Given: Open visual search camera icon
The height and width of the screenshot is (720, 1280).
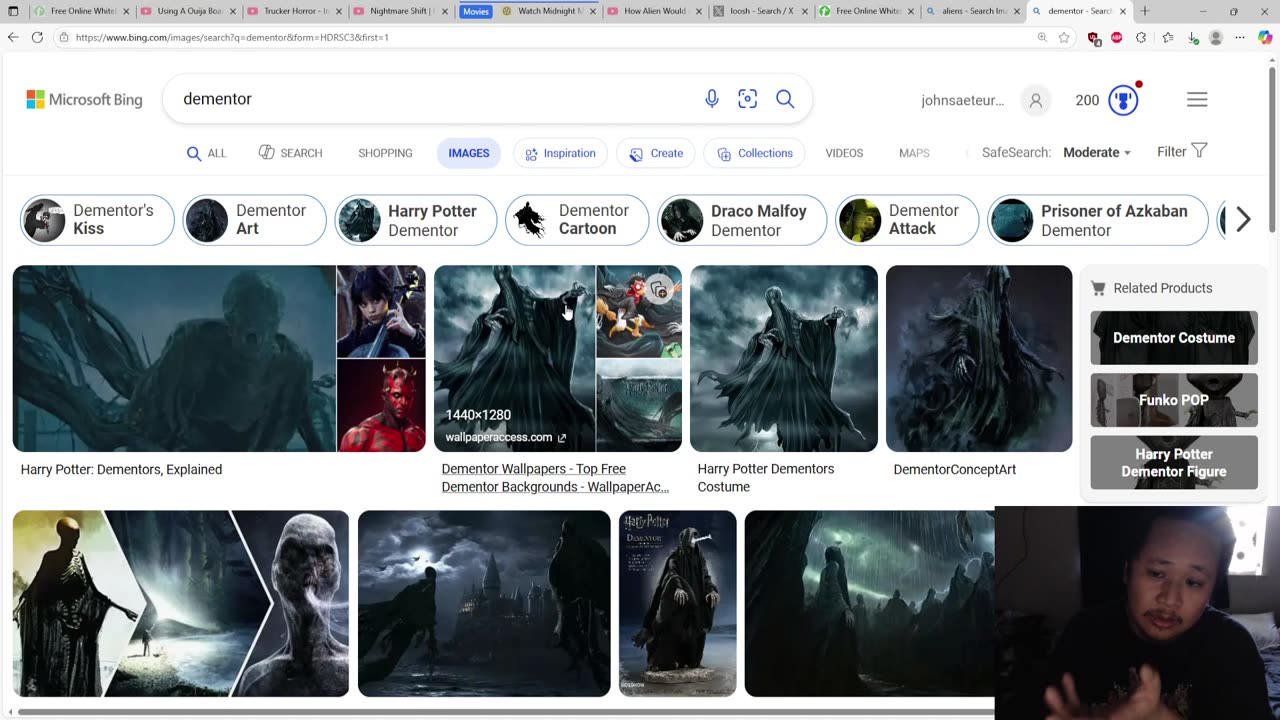Looking at the screenshot, I should pyautogui.click(x=748, y=99).
